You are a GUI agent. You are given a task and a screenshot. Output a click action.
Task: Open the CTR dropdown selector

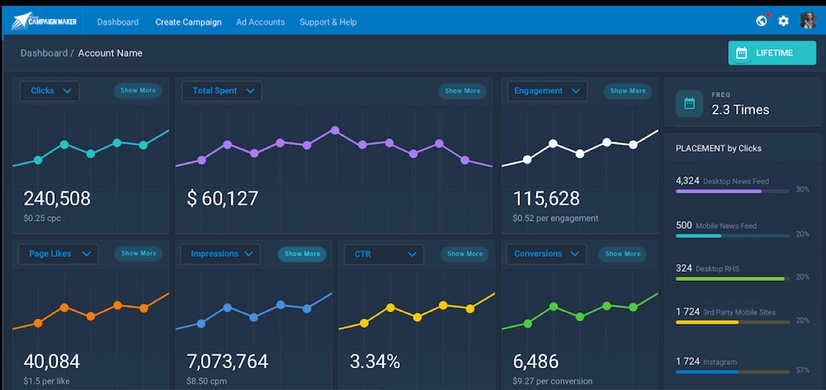384,254
